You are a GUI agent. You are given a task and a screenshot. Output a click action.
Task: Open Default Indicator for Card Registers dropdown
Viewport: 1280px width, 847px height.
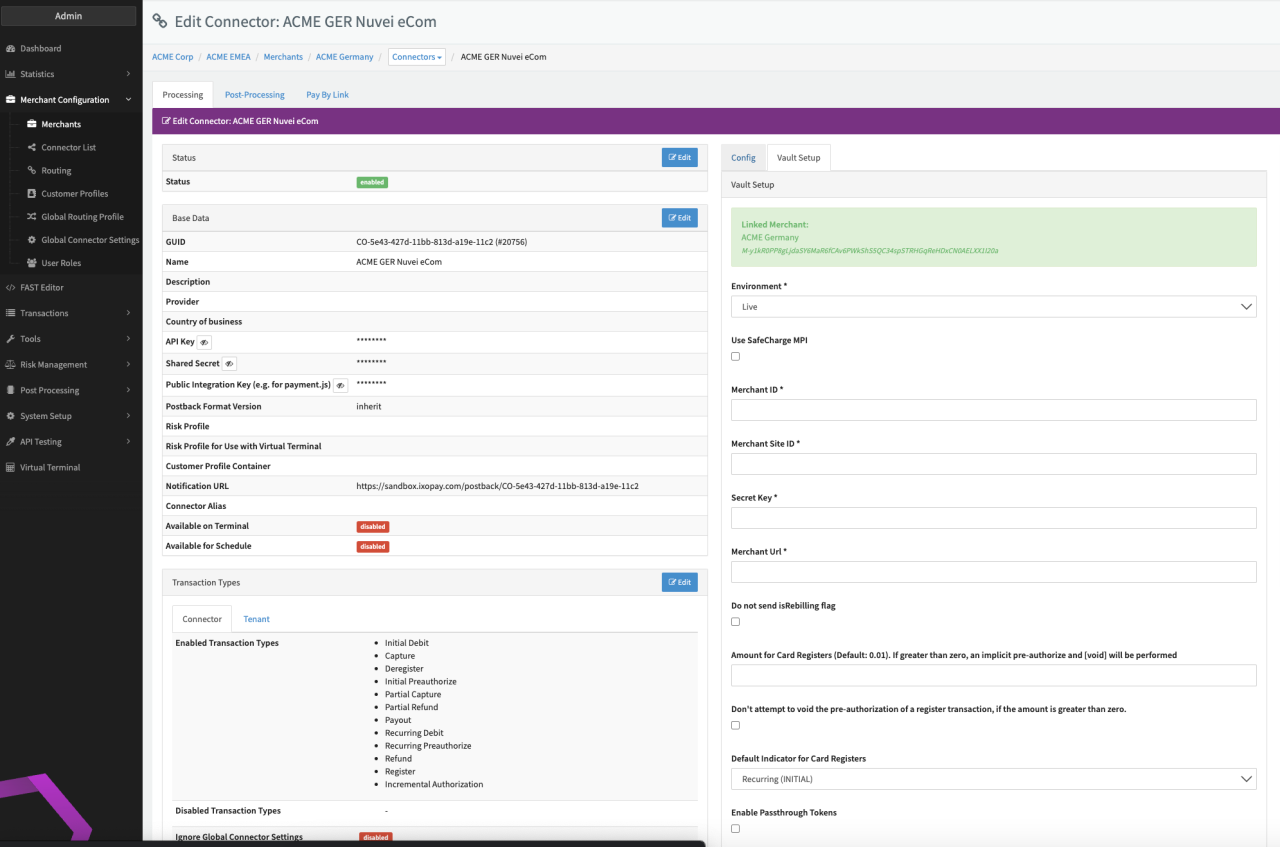click(x=993, y=779)
